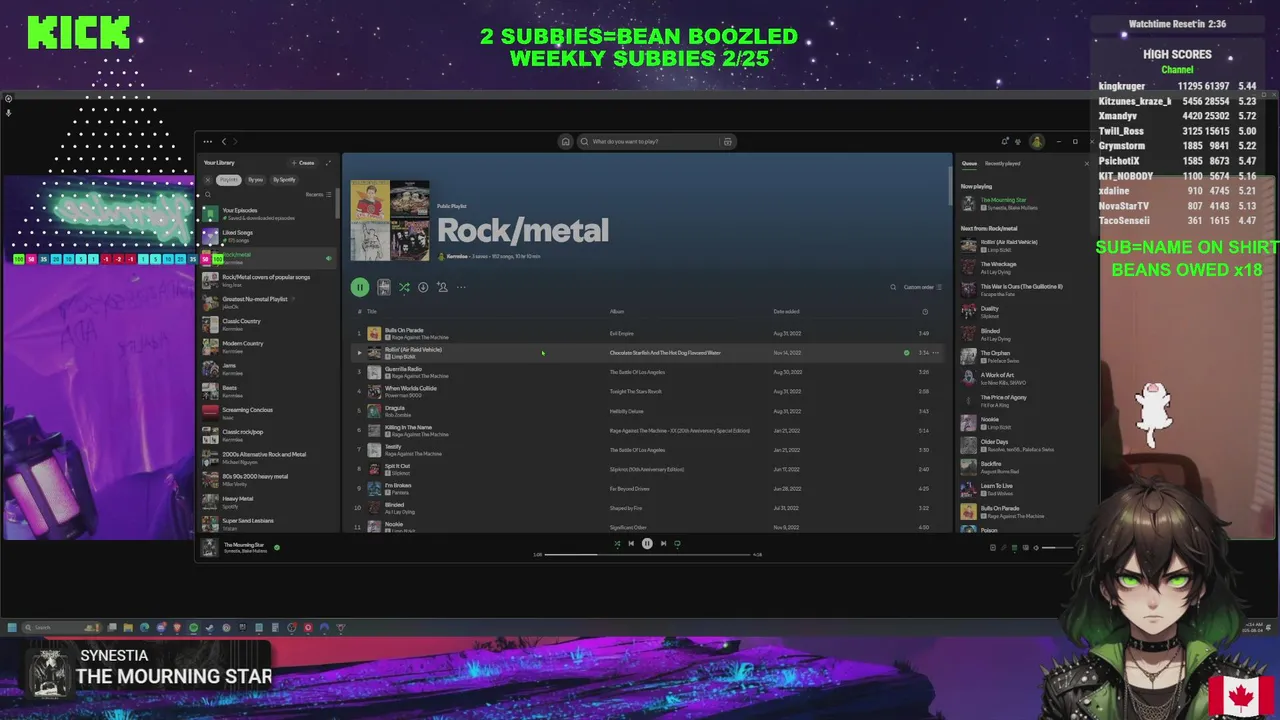
Task: Switch to the Queue tab
Action: pyautogui.click(x=969, y=163)
